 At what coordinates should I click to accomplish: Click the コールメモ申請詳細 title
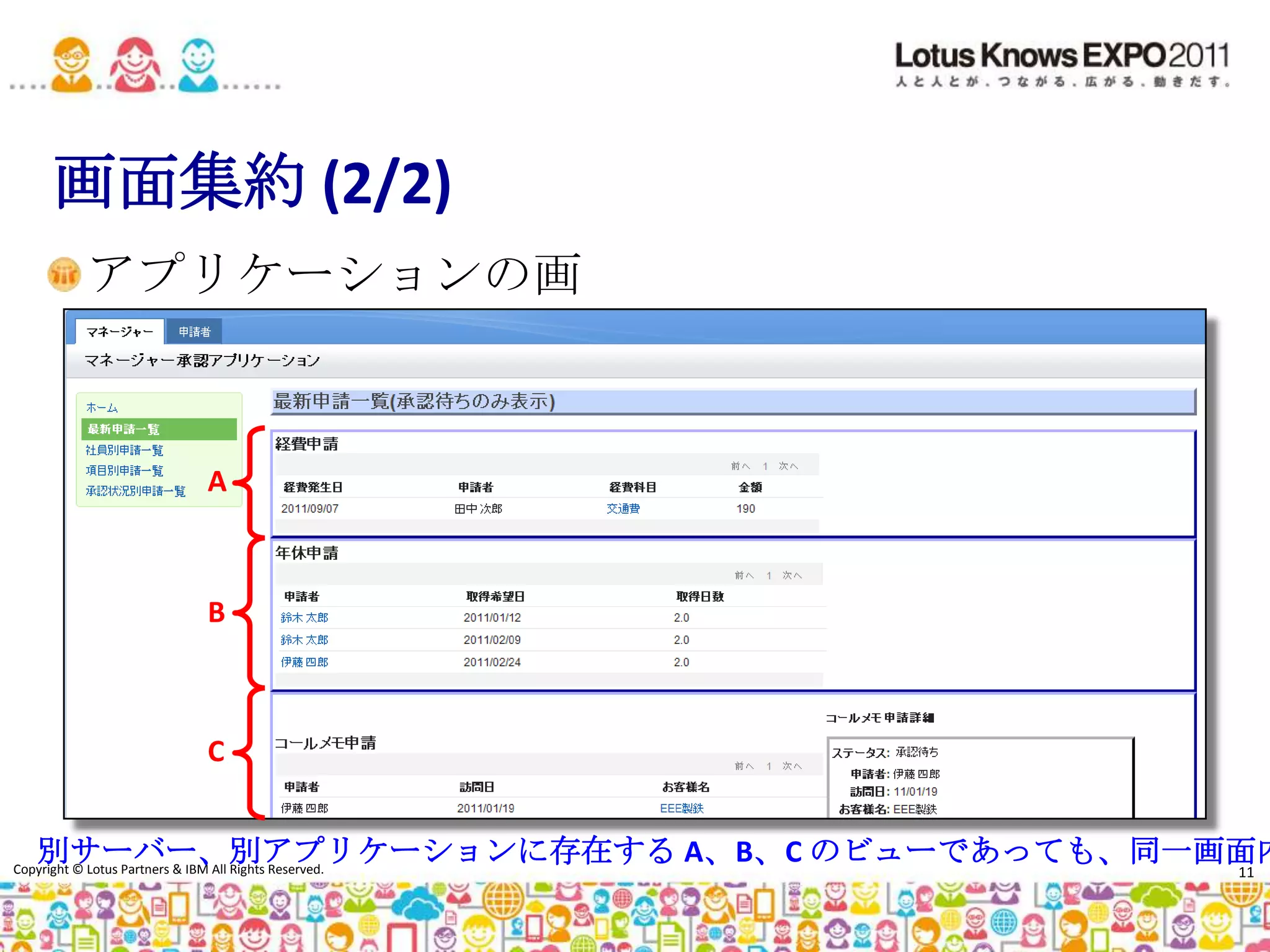pyautogui.click(x=879, y=718)
